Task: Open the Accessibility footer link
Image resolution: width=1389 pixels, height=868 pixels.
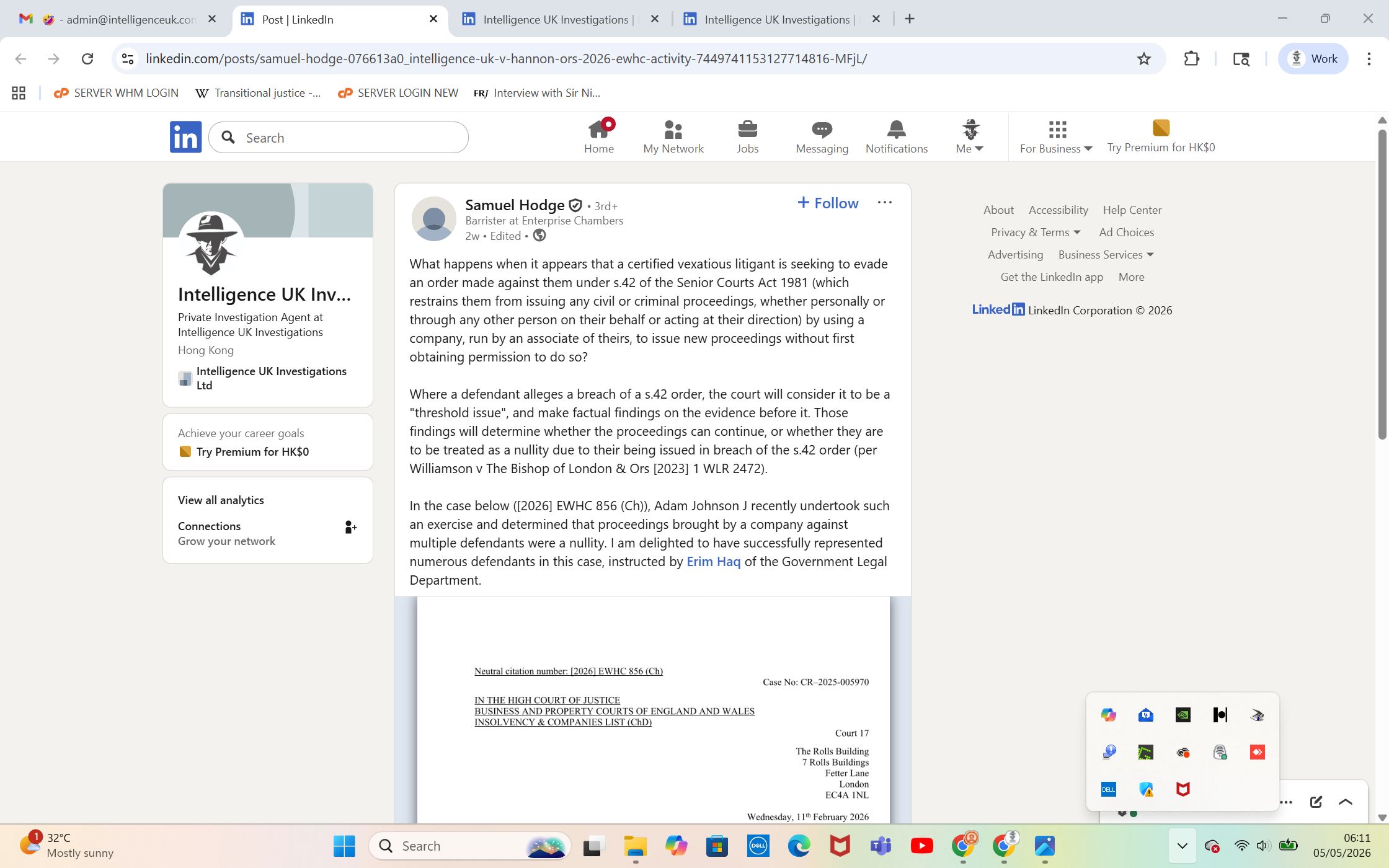Action: point(1058,210)
